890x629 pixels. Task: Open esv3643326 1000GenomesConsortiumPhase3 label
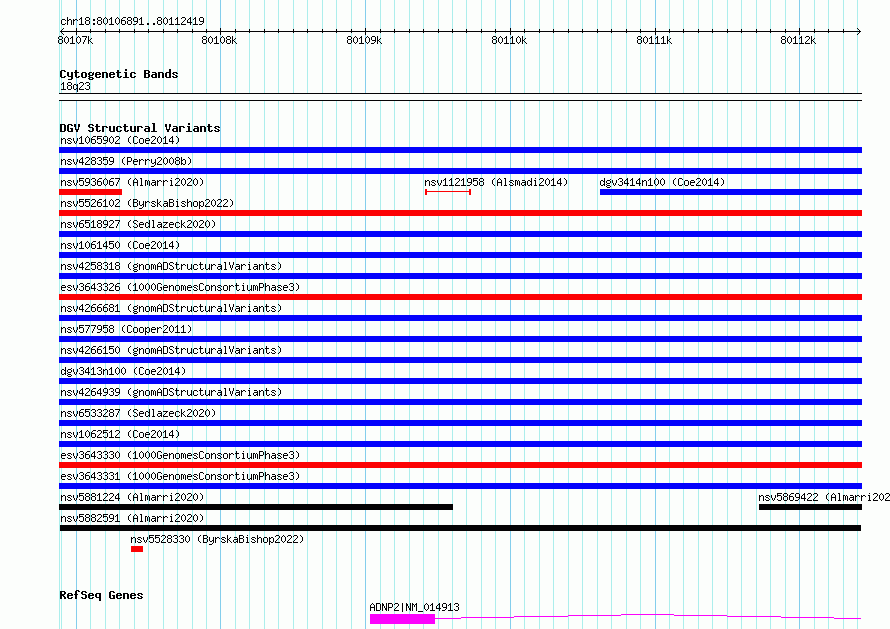coord(180,287)
